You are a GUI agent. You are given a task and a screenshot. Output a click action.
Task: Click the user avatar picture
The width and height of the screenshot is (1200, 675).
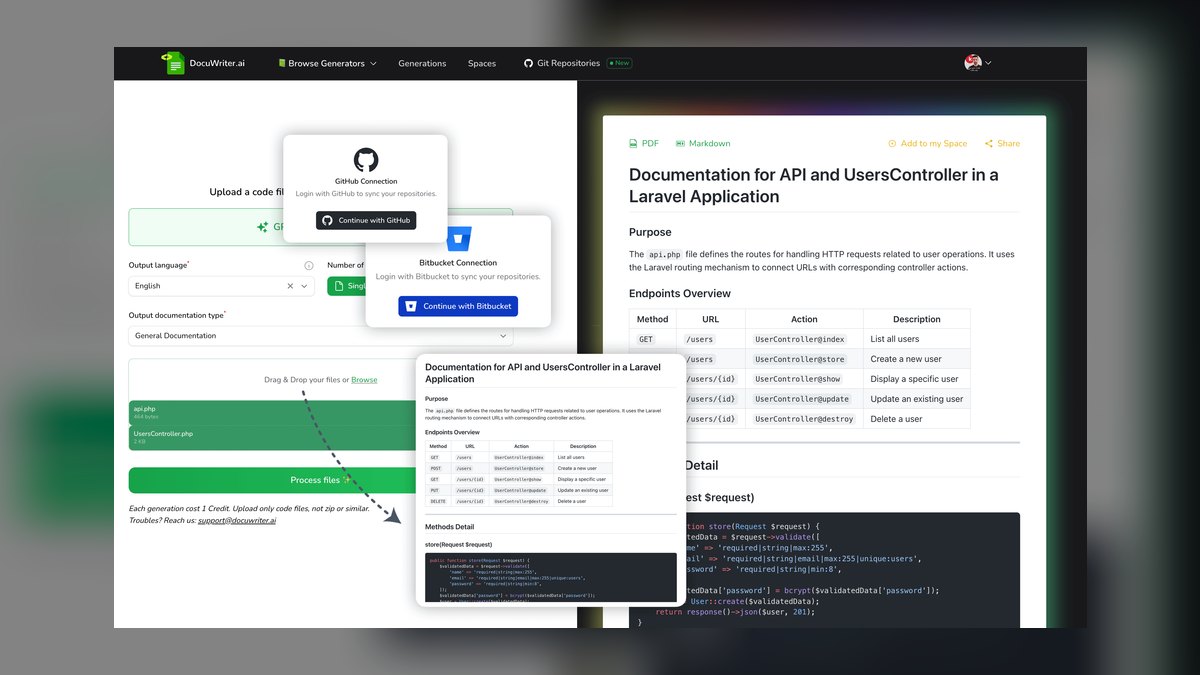pyautogui.click(x=973, y=63)
